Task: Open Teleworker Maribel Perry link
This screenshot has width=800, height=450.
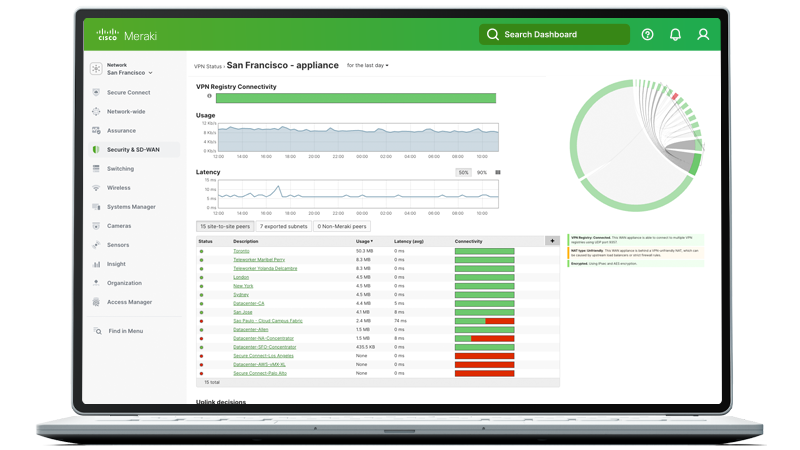Action: click(x=259, y=260)
